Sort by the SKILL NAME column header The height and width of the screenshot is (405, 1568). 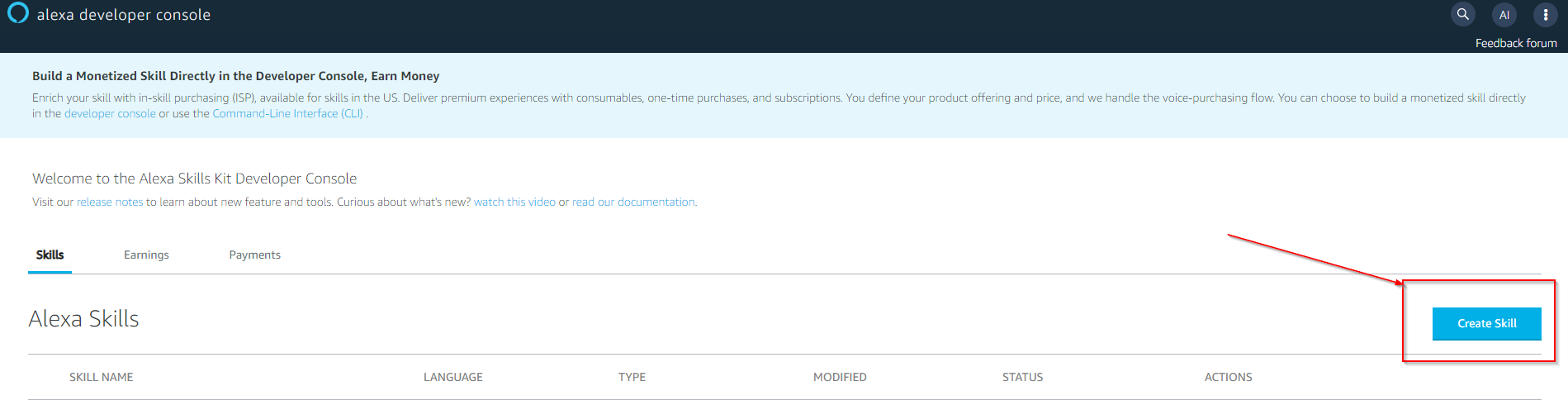(x=101, y=377)
